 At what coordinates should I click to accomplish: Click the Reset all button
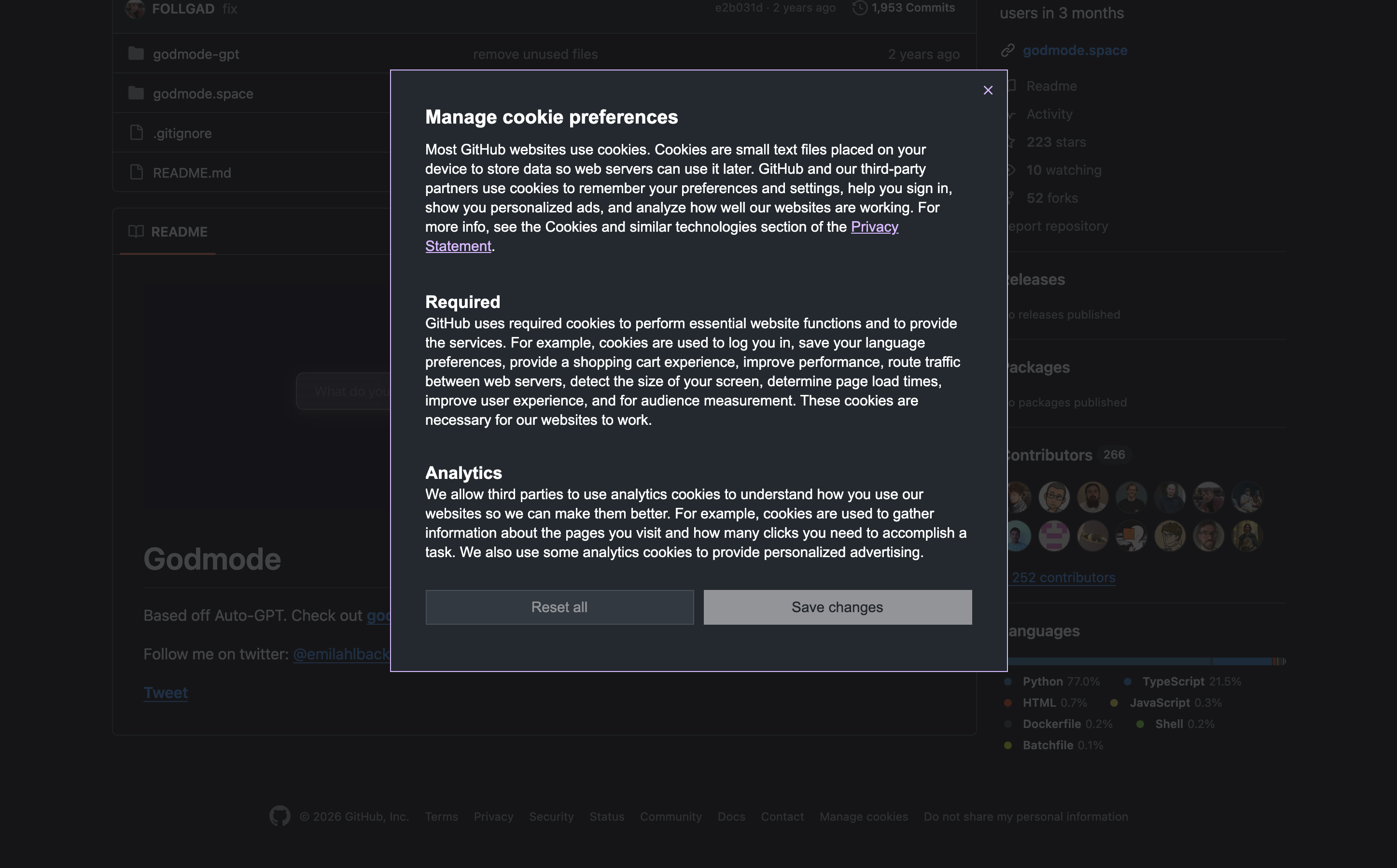click(x=559, y=607)
